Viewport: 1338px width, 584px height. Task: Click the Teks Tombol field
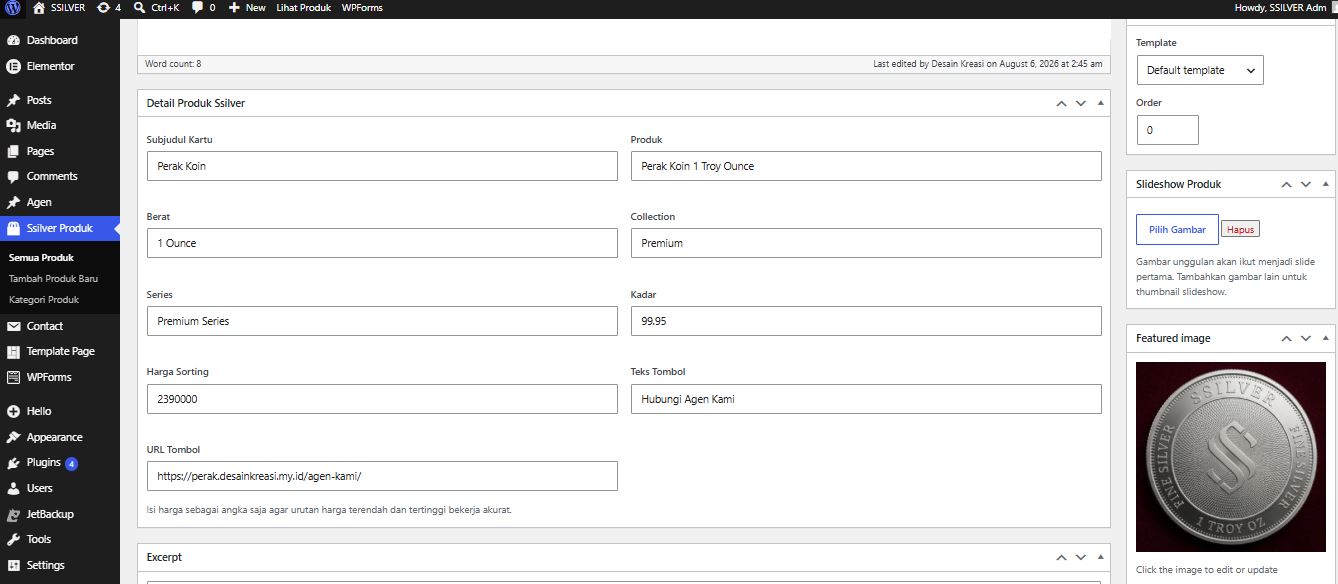click(866, 399)
